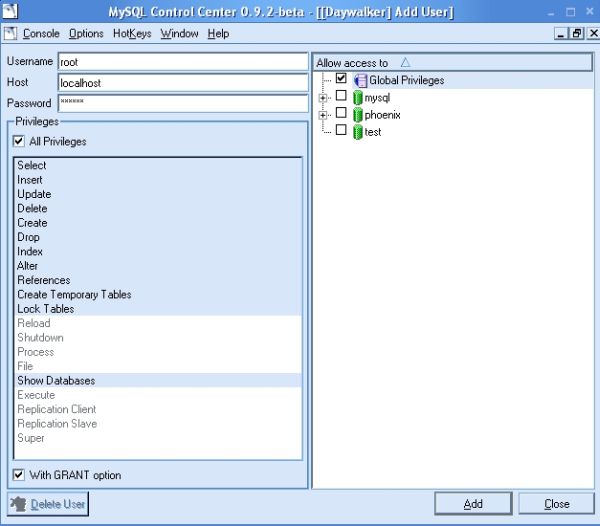Select the Show Databases privilege
Screen dimensions: 600x526
coord(158,381)
